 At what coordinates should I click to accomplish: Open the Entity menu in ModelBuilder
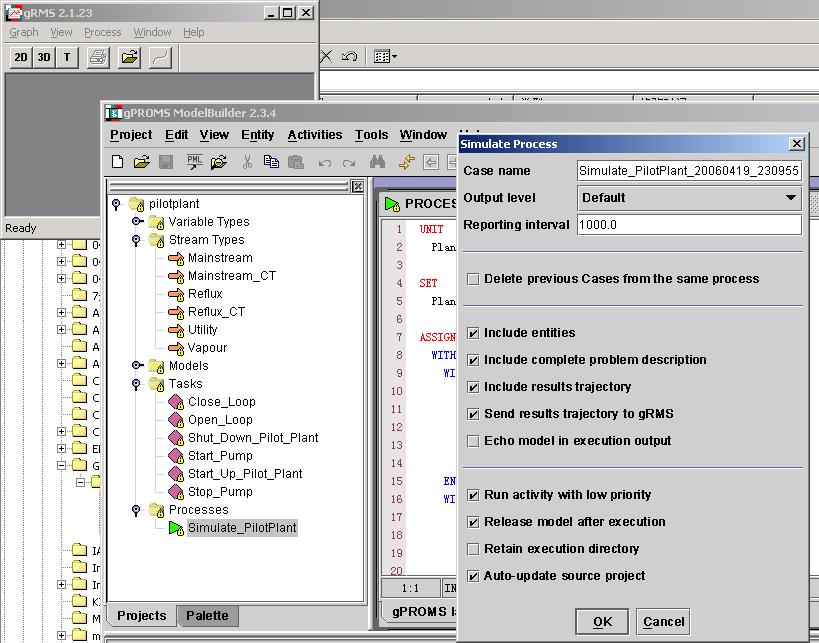point(258,135)
